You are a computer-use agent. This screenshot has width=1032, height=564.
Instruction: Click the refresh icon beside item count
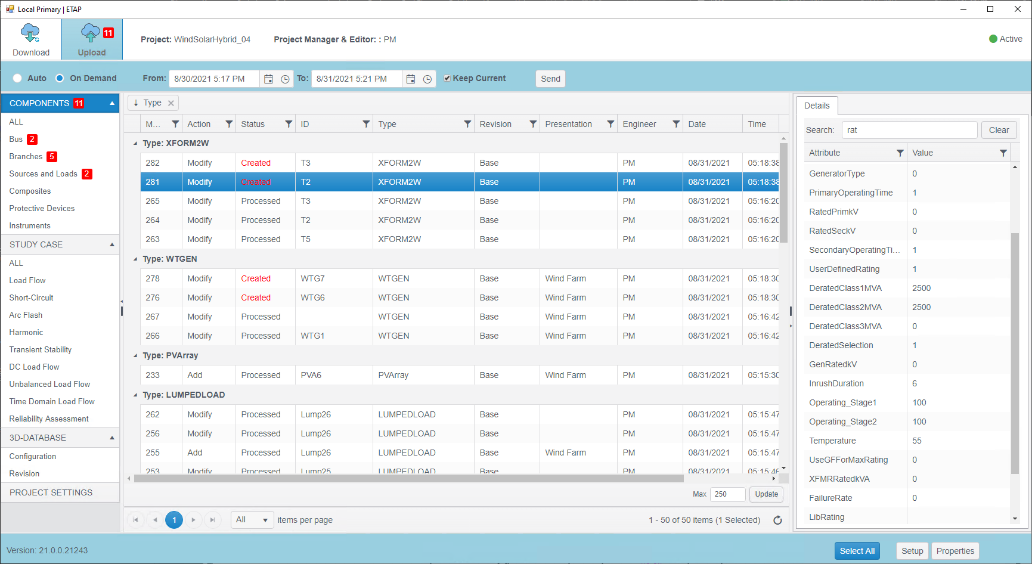[776, 520]
